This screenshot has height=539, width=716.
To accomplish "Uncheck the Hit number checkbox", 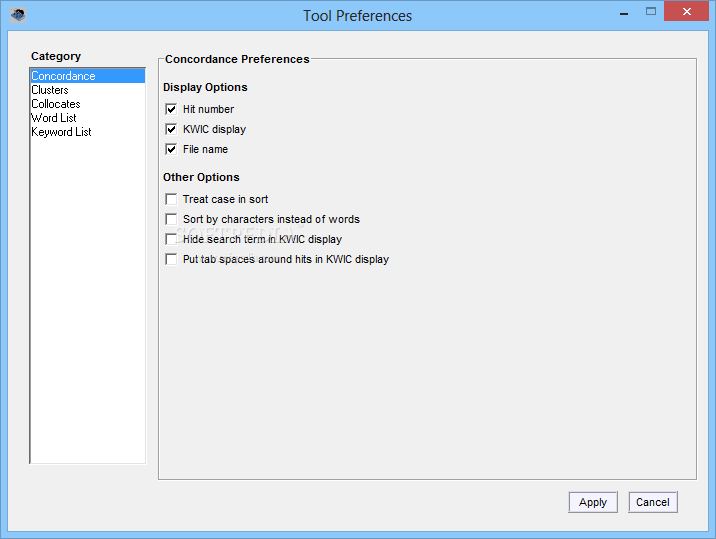I will click(171, 109).
